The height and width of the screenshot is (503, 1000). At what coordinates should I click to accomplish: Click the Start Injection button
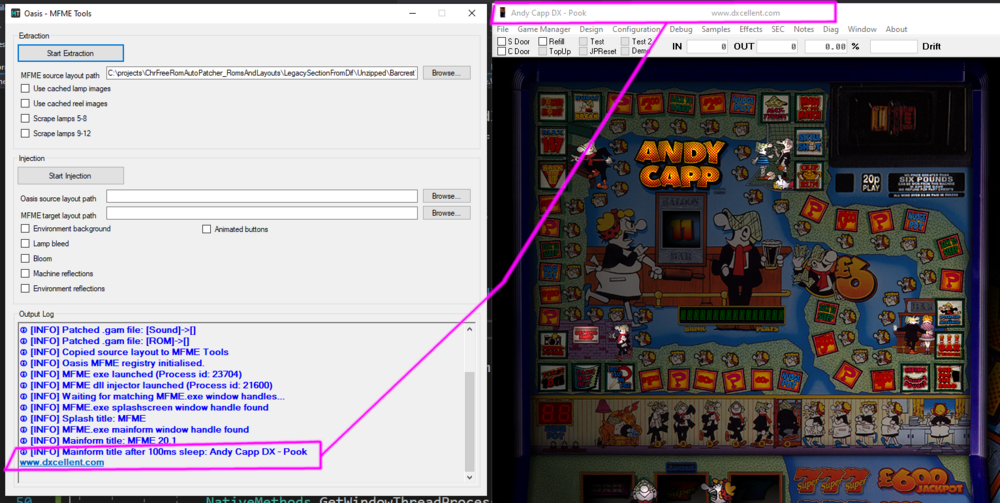71,175
